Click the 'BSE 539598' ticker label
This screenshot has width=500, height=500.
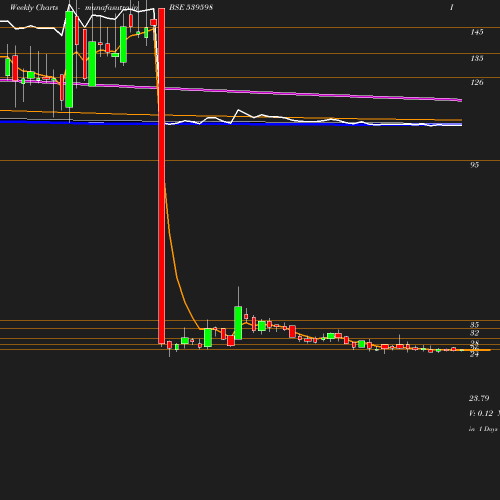191,7
